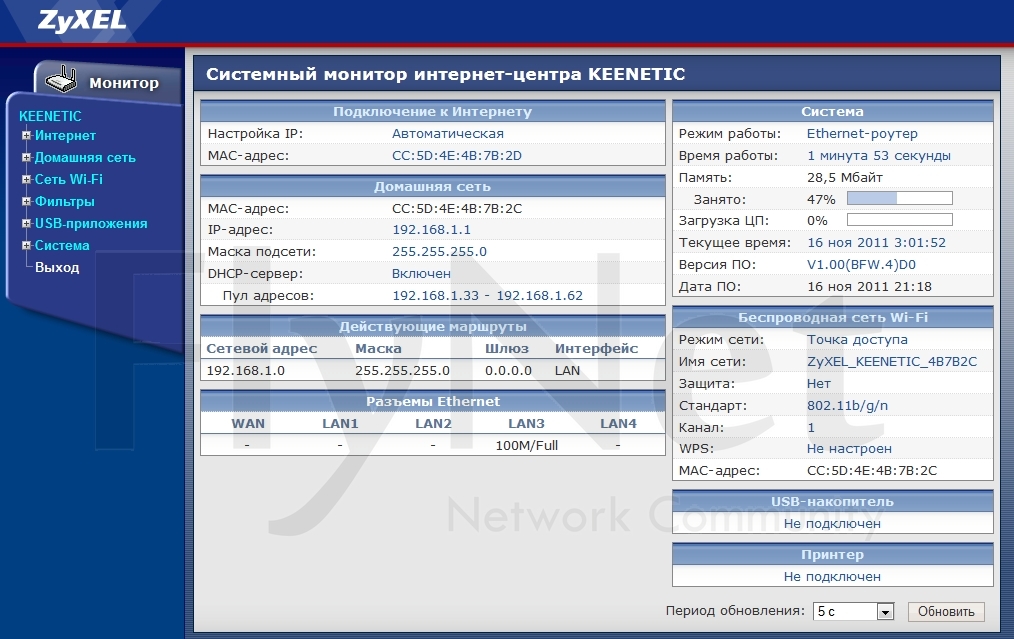This screenshot has height=639, width=1014.
Task: Click the router icon next to Монитор
Action: click(61, 79)
